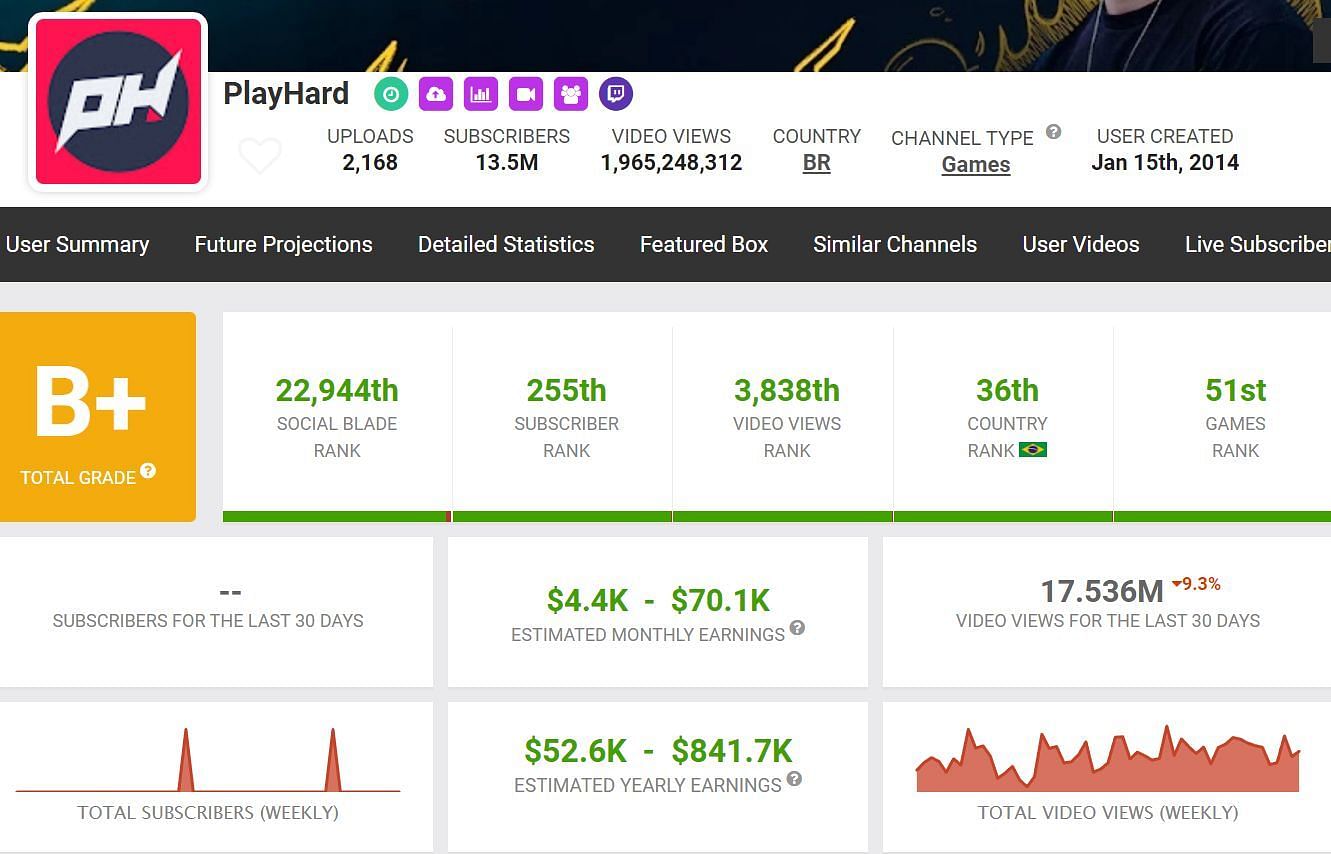Click the Total Grade help icon
The width and height of the screenshot is (1331, 854).
pyautogui.click(x=148, y=471)
